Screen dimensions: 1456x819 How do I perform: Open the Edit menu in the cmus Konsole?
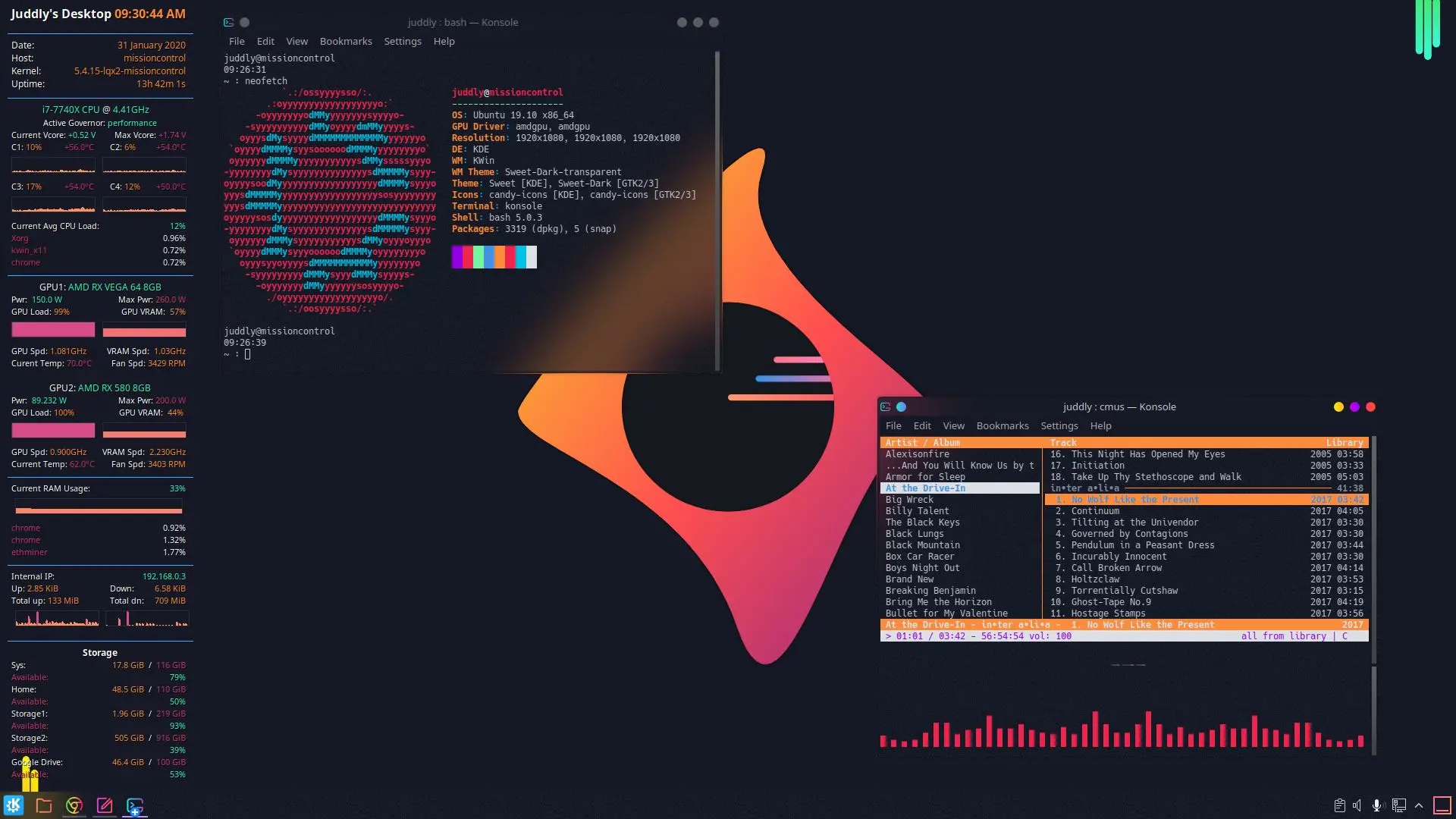coord(922,426)
